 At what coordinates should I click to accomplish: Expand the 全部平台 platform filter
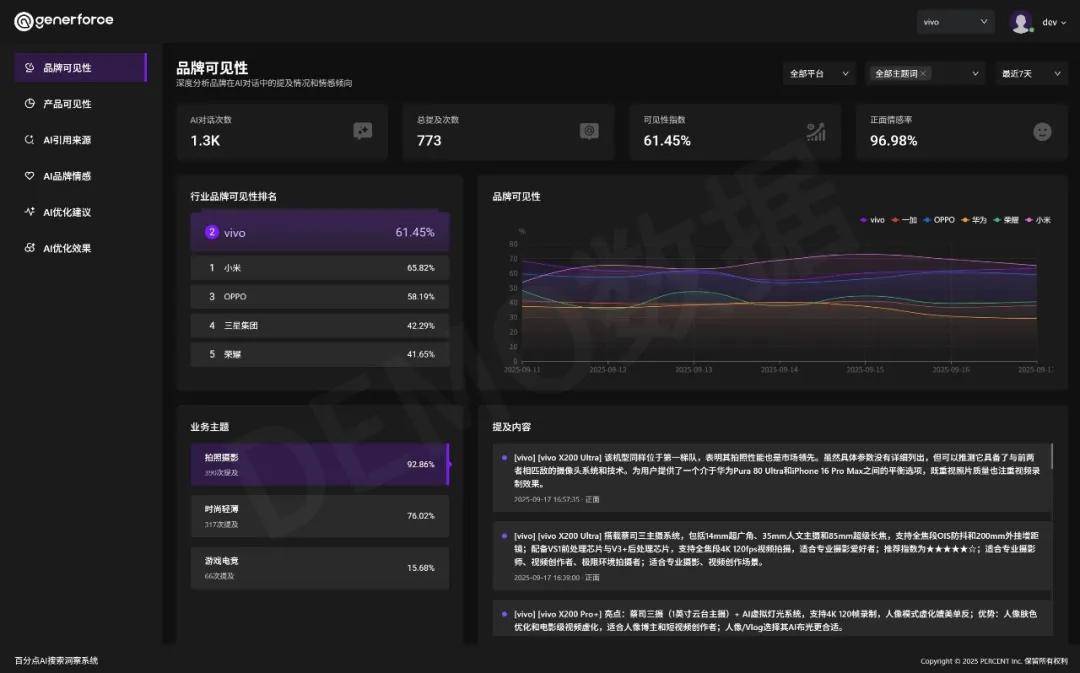click(x=819, y=73)
